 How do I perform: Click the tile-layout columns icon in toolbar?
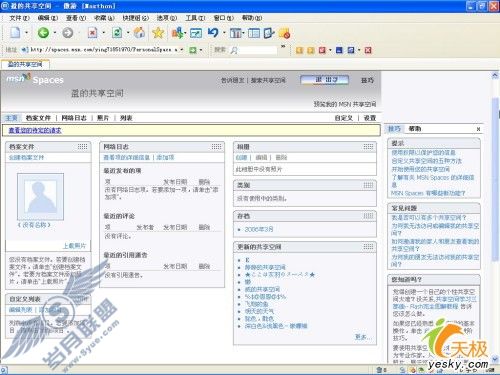[235, 33]
